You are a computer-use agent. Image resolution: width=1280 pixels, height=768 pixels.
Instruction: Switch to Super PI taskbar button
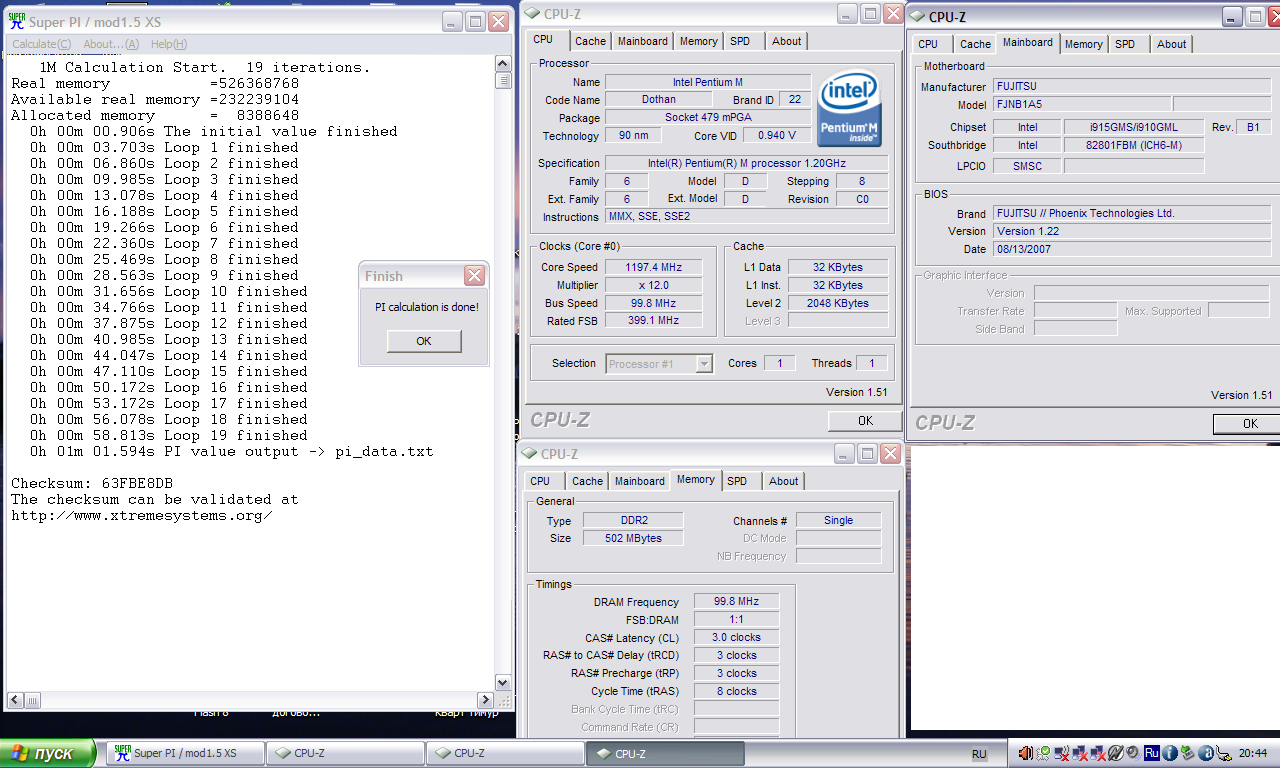(187, 753)
